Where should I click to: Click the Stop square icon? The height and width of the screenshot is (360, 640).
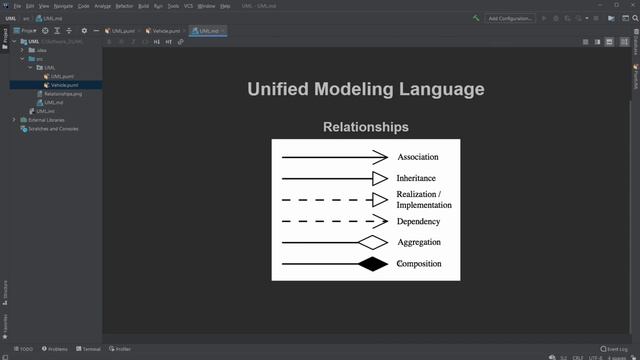596,18
